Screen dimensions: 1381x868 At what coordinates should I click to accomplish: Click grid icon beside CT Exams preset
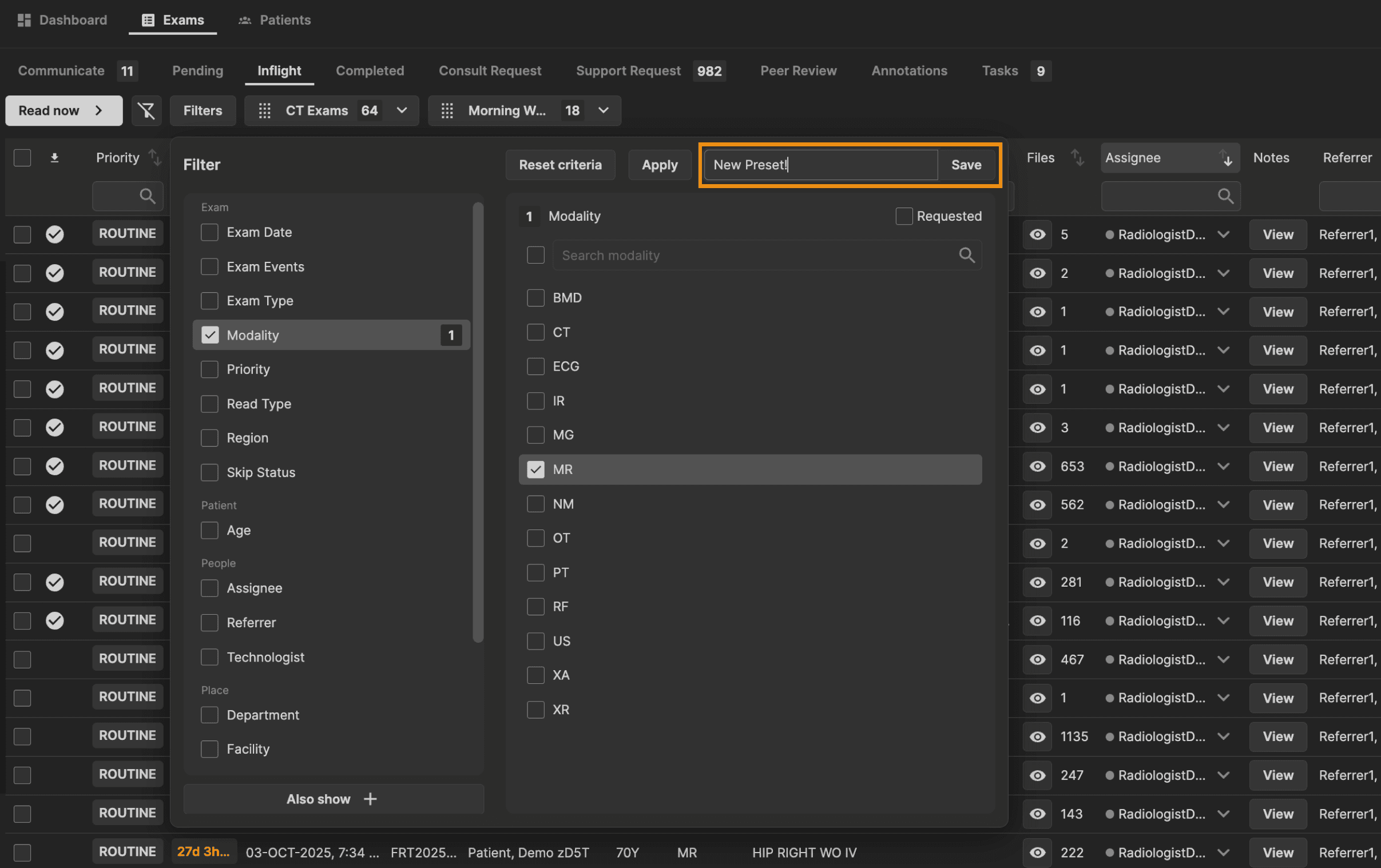click(264, 111)
